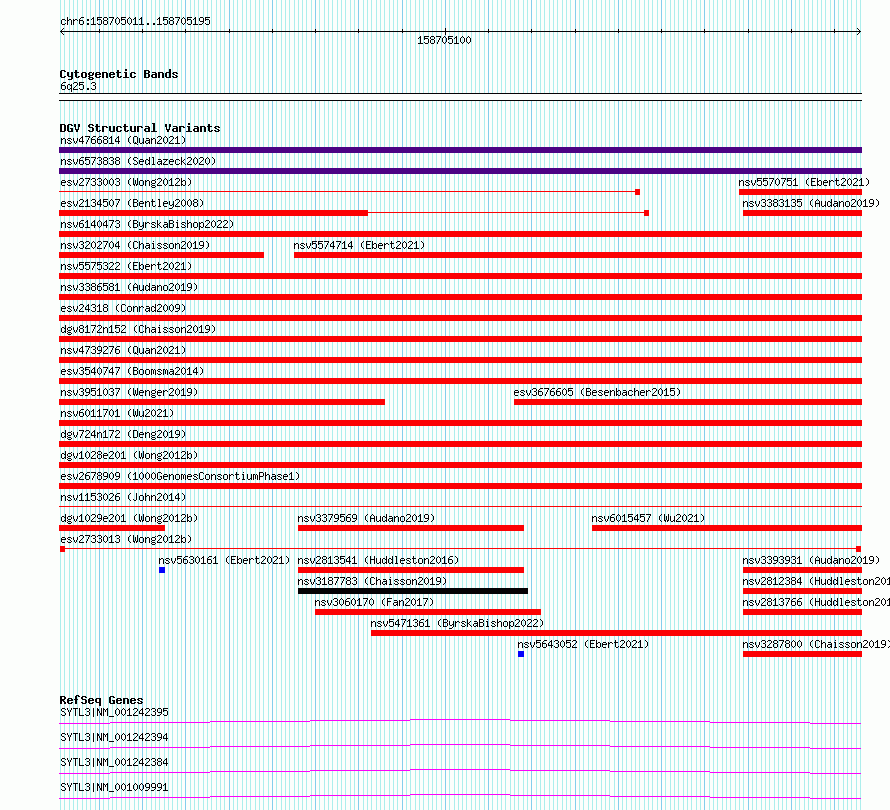The width and height of the screenshot is (890, 810).
Task: Click nsv3202704 (Chaisson2019) variant label
Action: (x=135, y=245)
